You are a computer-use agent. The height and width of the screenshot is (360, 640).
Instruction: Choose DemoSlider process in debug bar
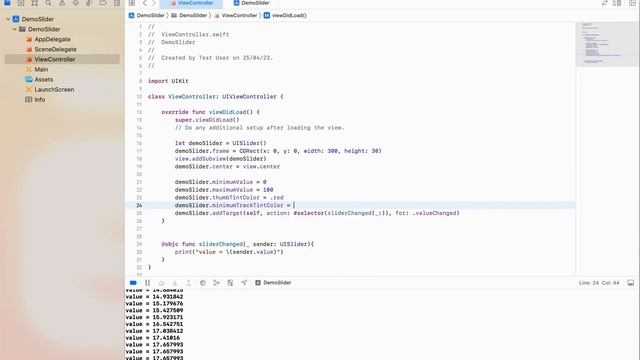click(273, 283)
